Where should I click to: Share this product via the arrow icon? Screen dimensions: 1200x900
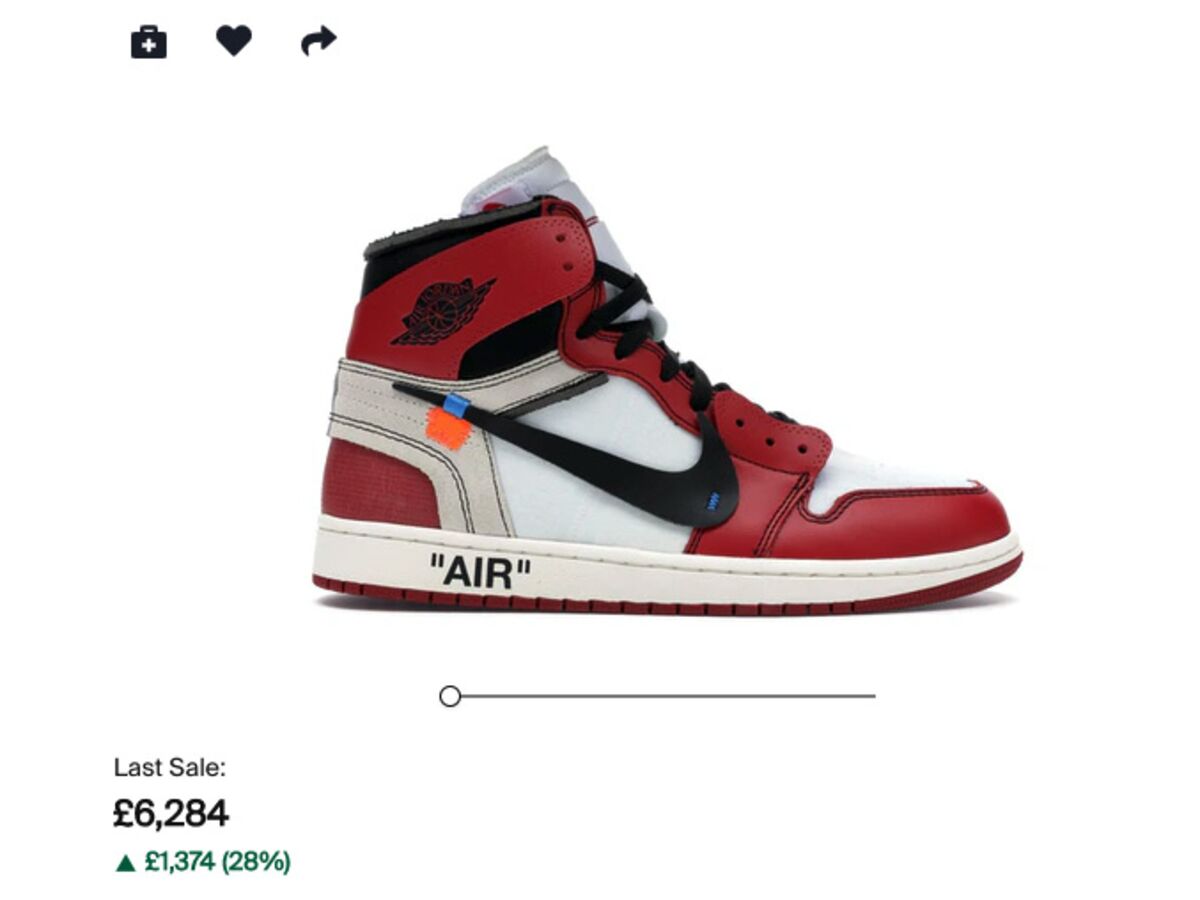coord(319,41)
